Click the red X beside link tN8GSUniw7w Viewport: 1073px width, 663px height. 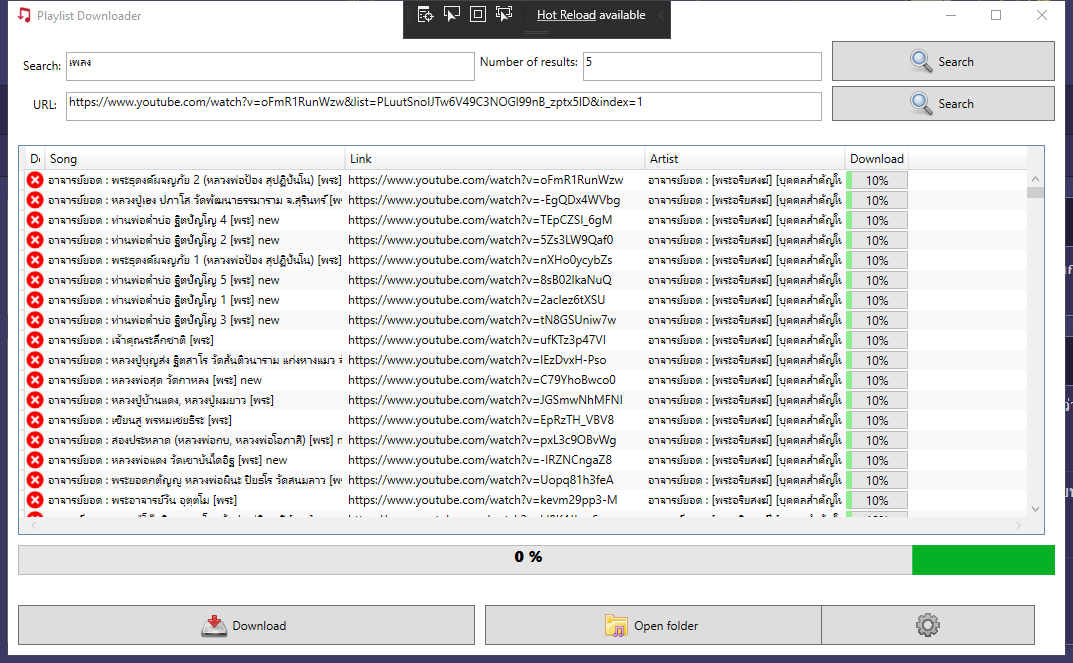pos(35,320)
